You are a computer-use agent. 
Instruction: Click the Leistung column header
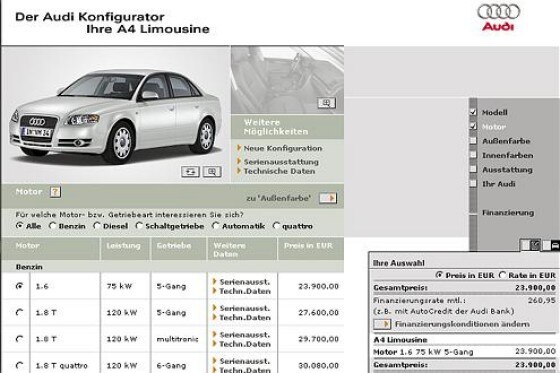tap(124, 246)
